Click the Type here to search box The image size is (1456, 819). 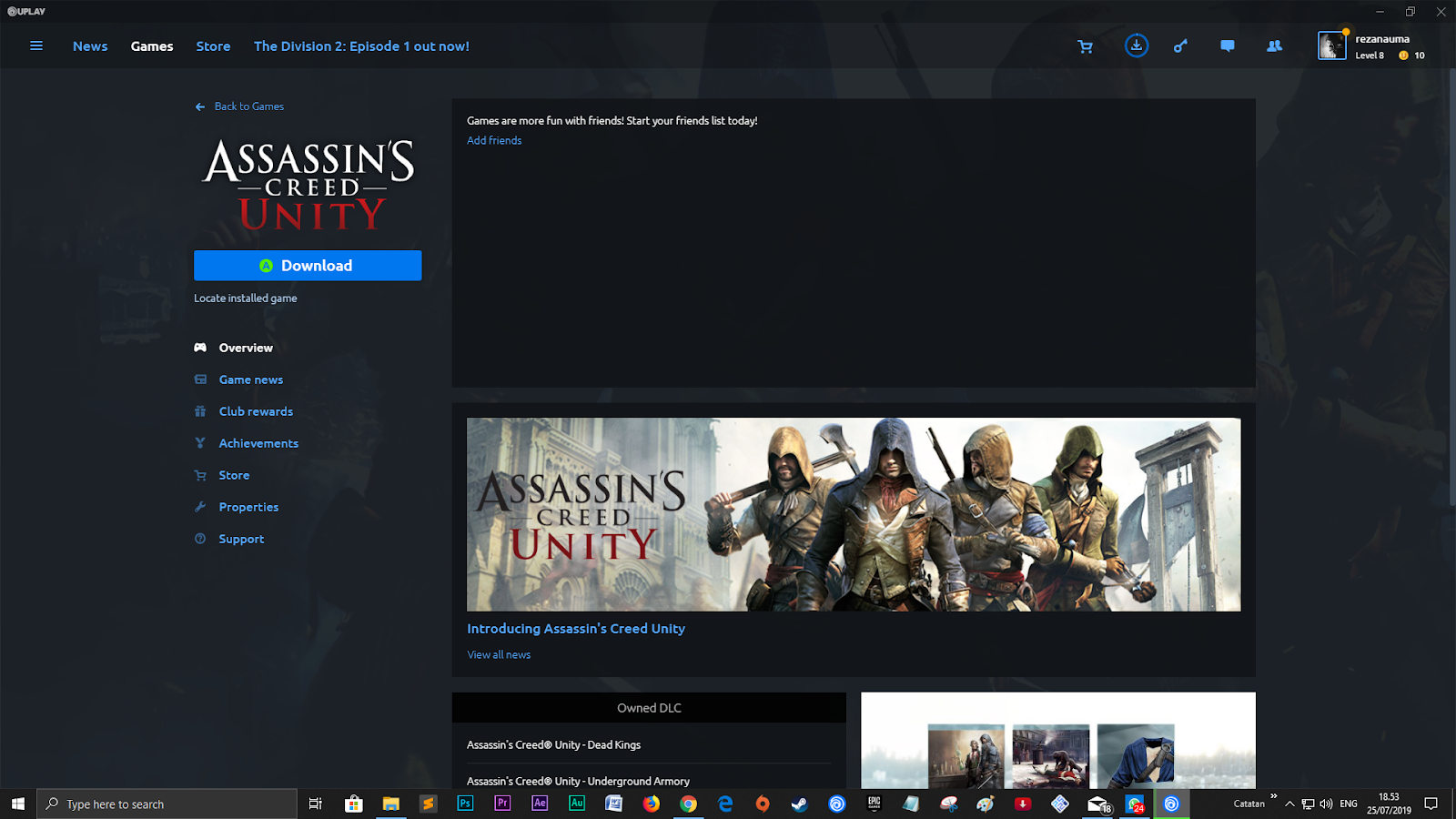click(x=167, y=804)
